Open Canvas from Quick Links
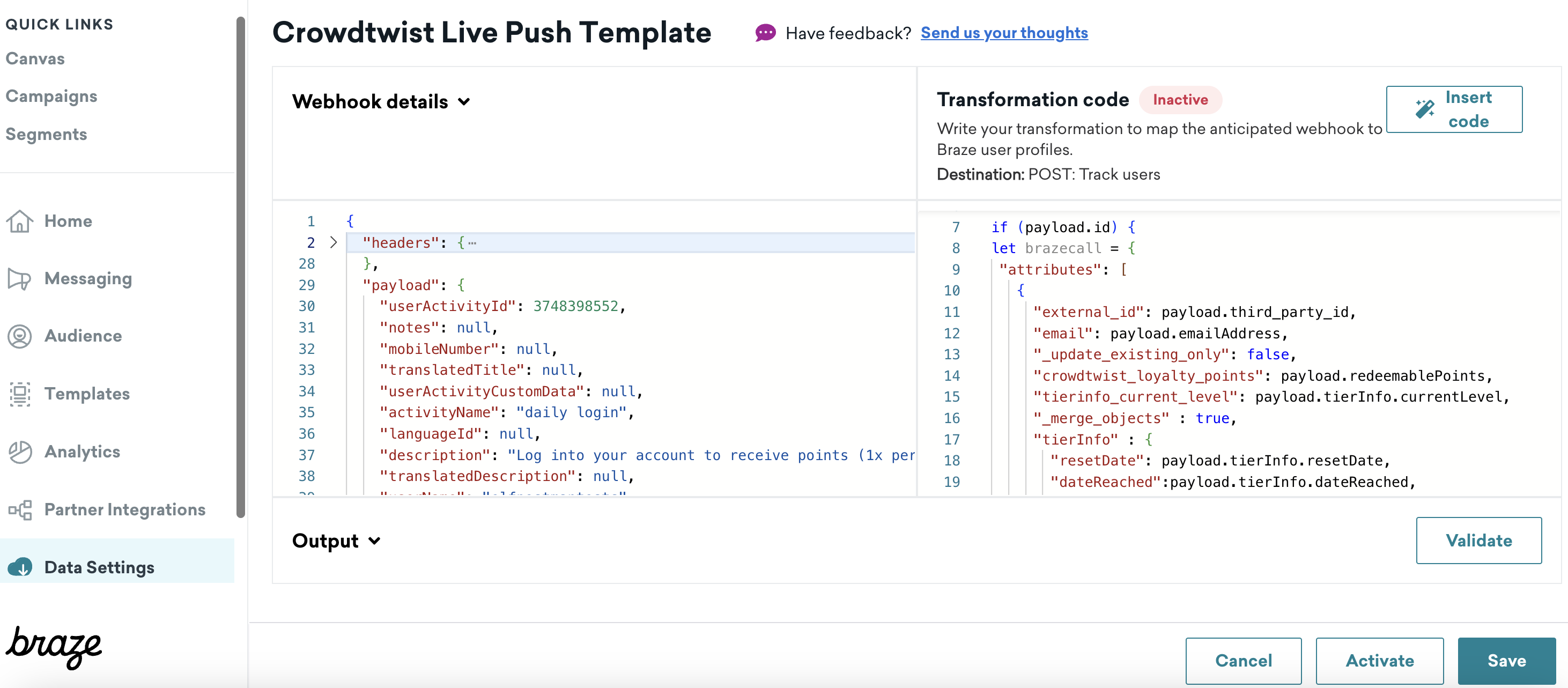 click(35, 58)
